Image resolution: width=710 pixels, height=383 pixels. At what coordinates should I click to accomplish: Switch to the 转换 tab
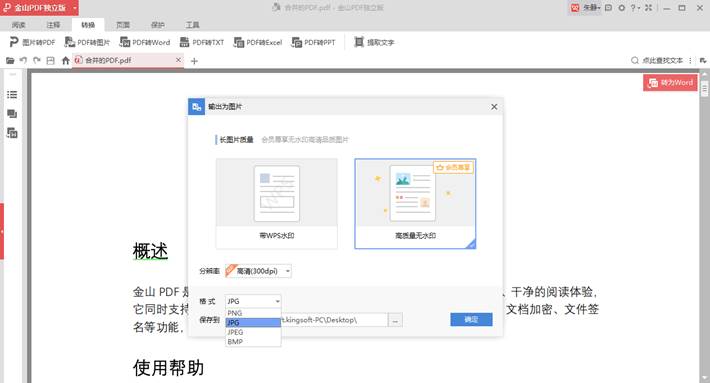(x=88, y=25)
